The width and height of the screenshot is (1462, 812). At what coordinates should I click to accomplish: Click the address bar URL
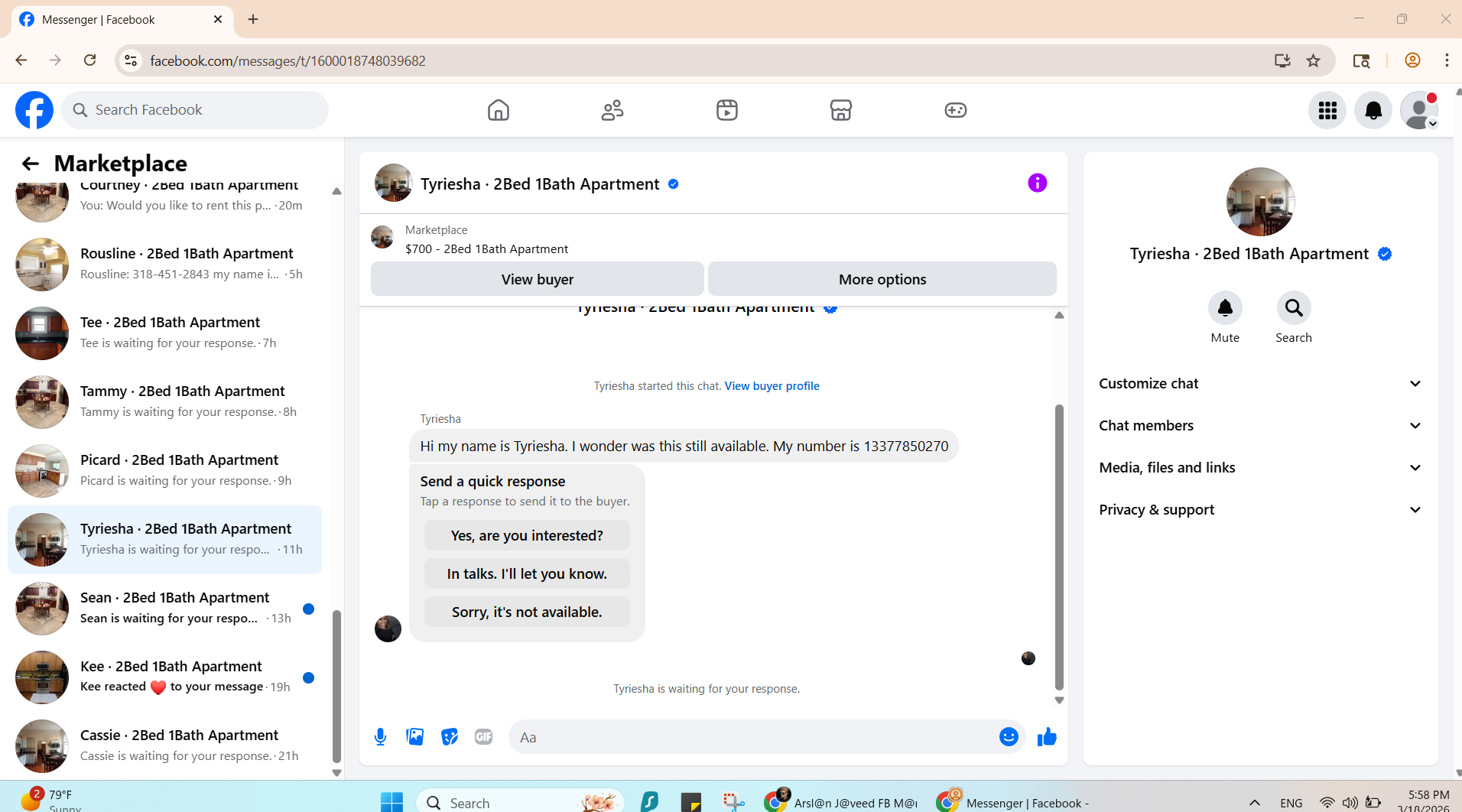coord(288,60)
